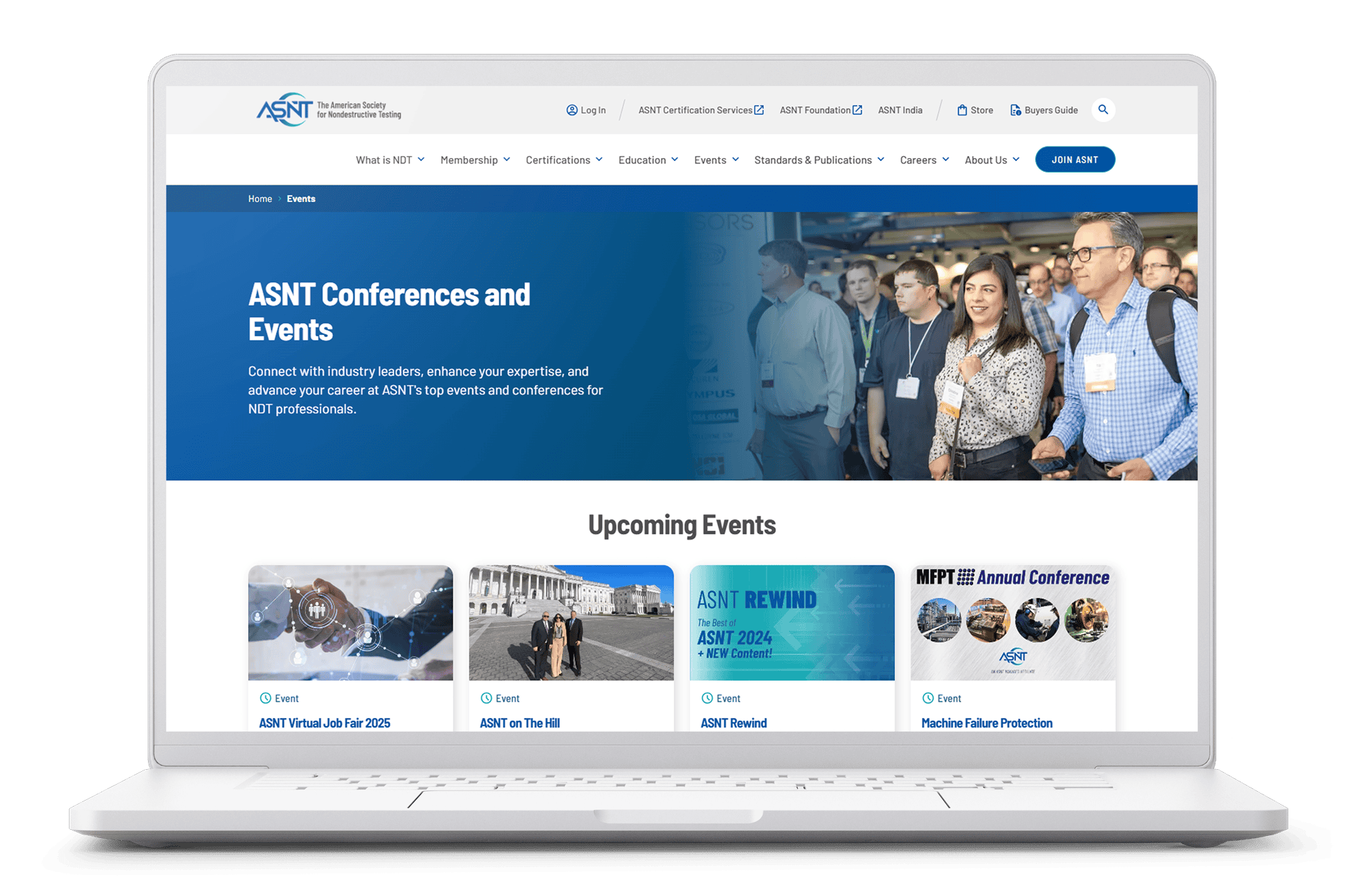Image resolution: width=1364 pixels, height=896 pixels.
Task: Open the Machine Failure Protection event title
Action: pyautogui.click(x=987, y=723)
